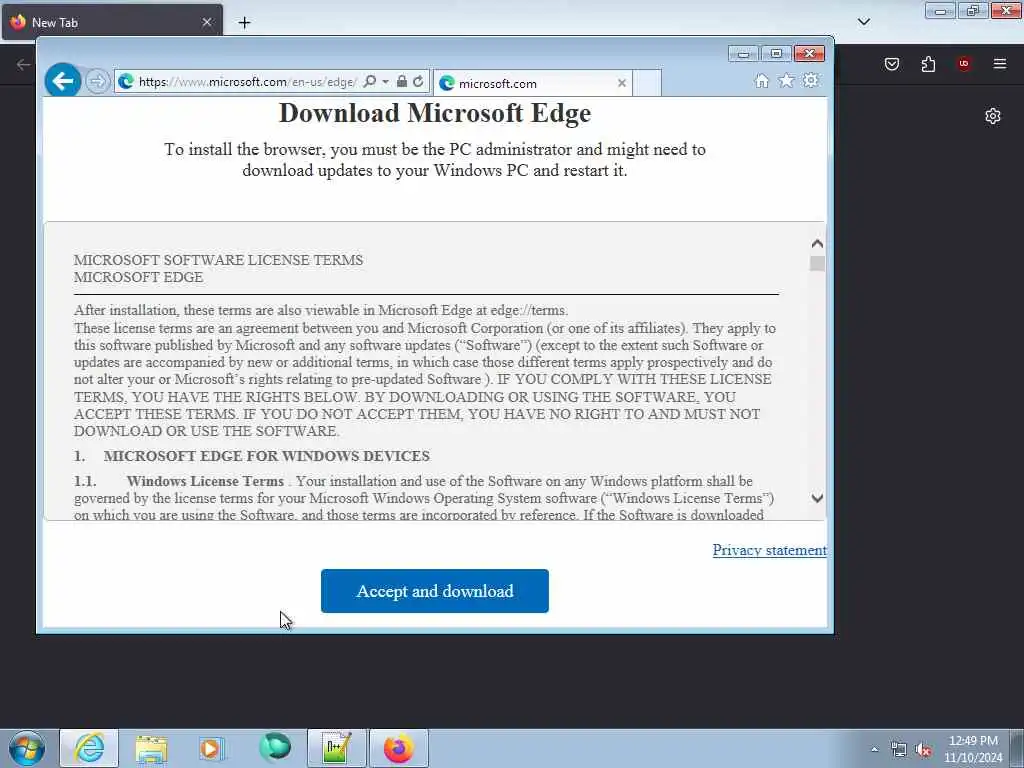Click the license terms scroll up arrow
This screenshot has height=768, width=1024.
817,244
